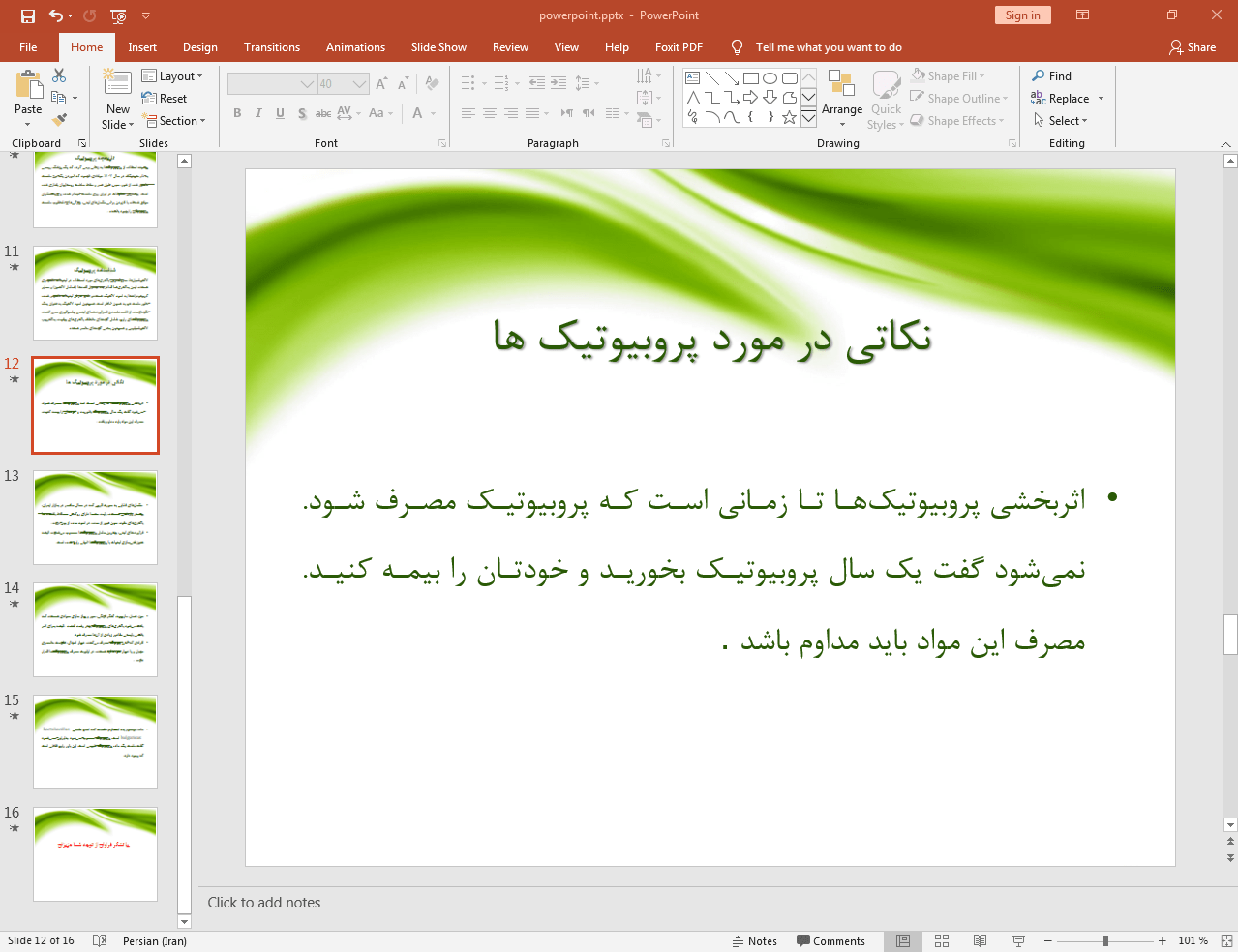1238x952 pixels.
Task: Click the Find magnifier icon
Action: click(1039, 75)
